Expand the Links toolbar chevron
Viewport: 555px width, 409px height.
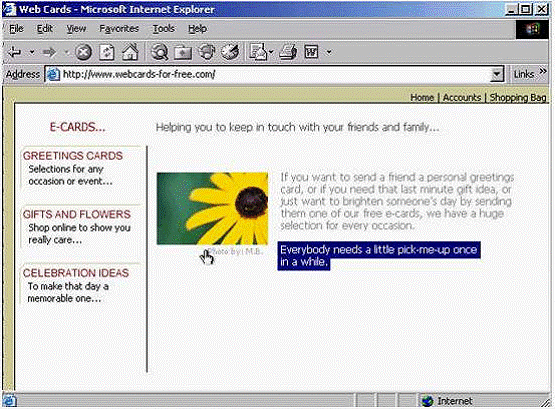point(543,72)
